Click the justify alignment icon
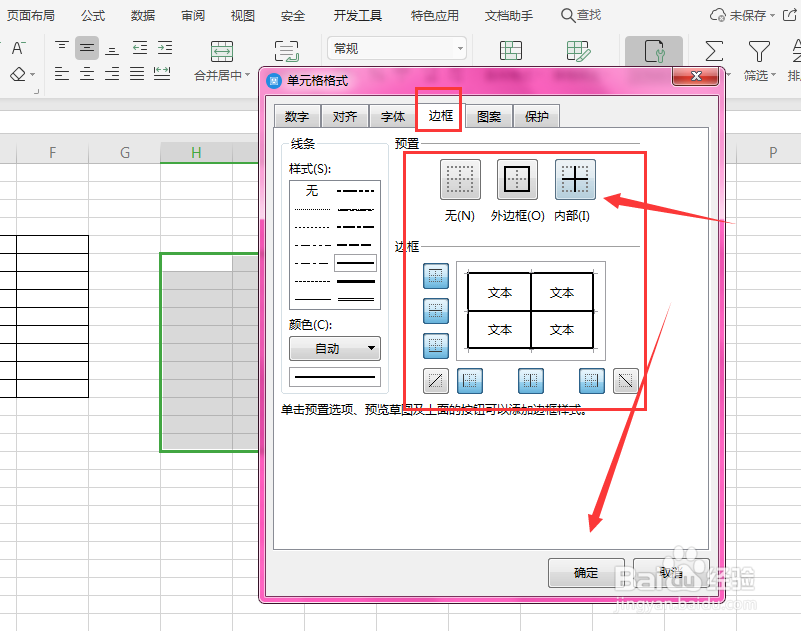 coord(137,74)
